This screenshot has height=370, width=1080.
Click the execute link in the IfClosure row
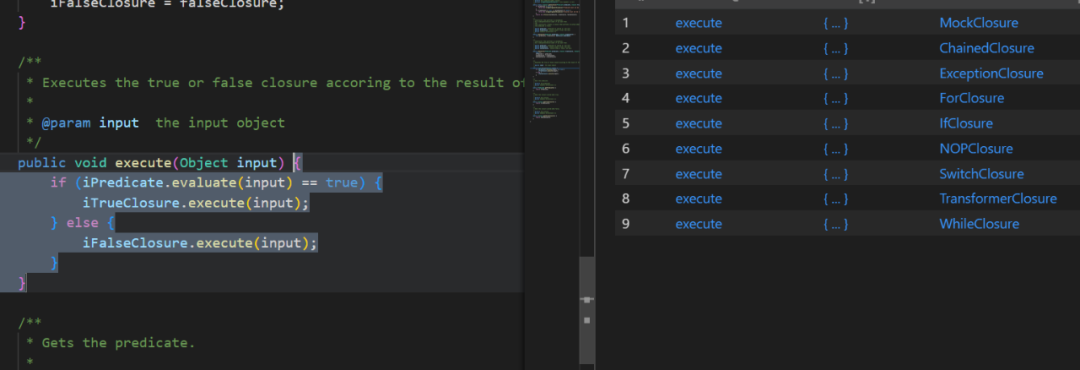coord(698,123)
